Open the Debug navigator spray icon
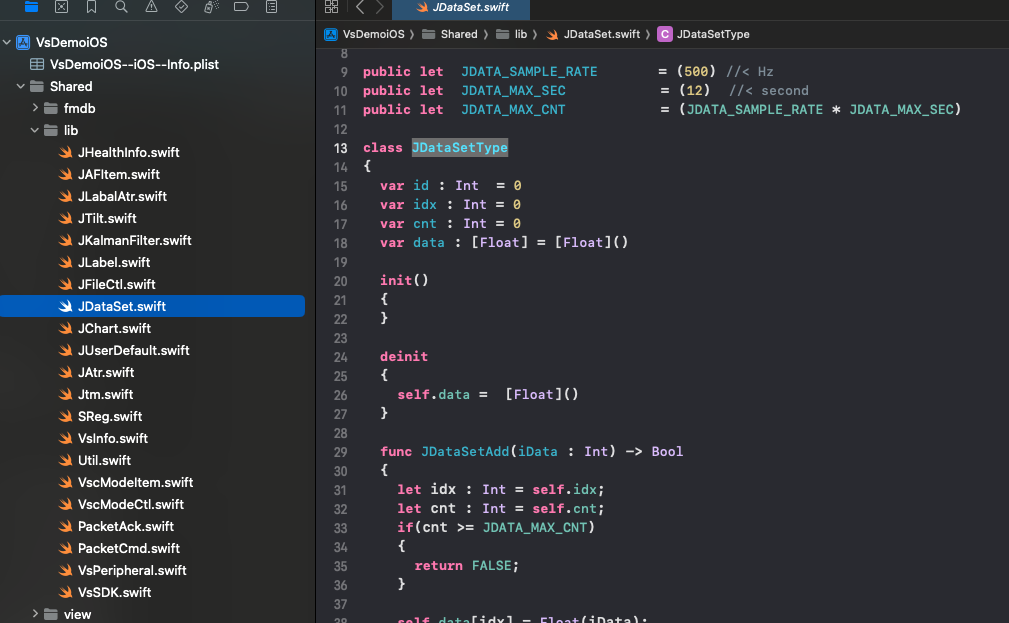The image size is (1009, 623). [211, 7]
